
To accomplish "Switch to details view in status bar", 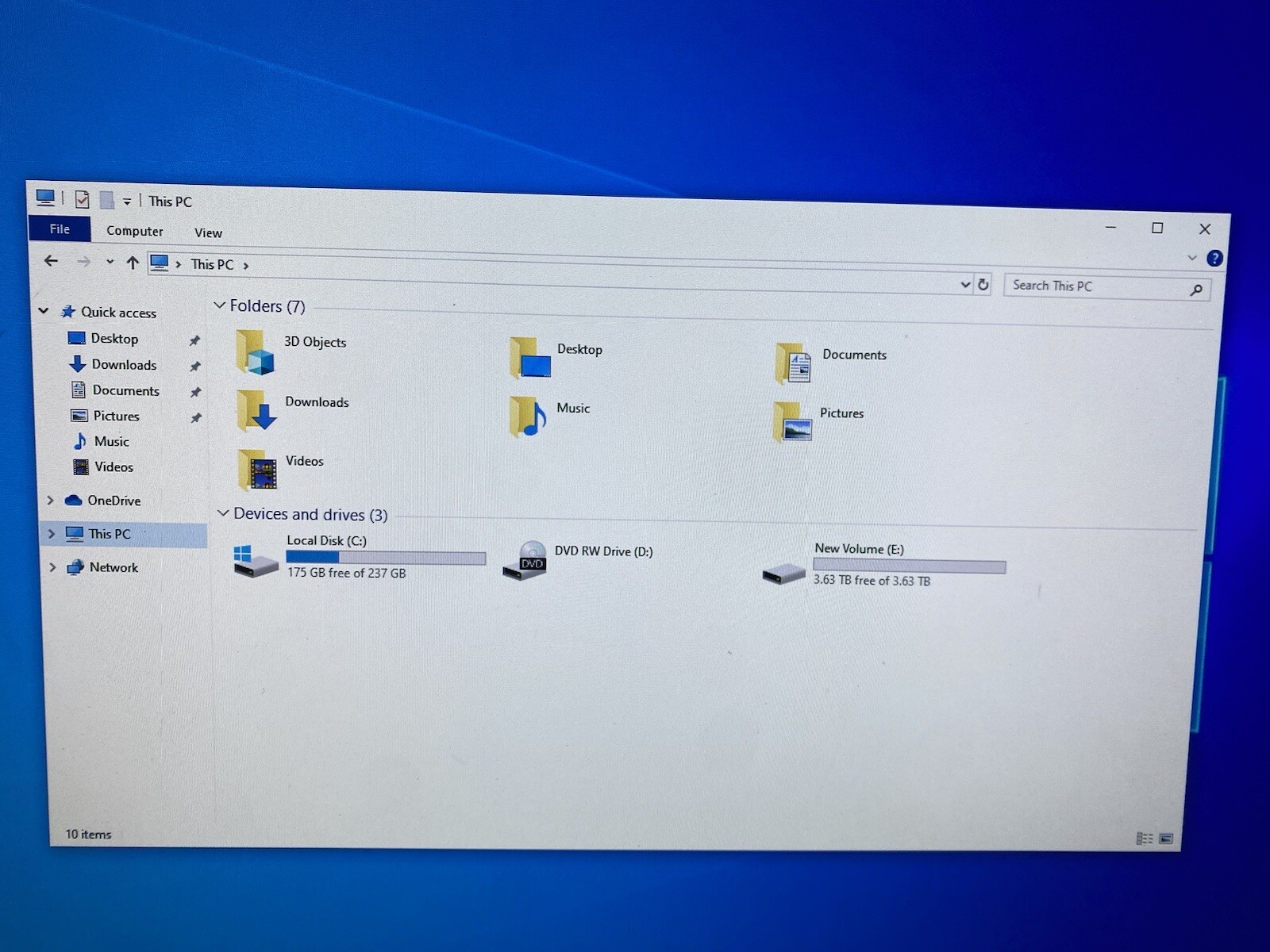I will point(1144,839).
